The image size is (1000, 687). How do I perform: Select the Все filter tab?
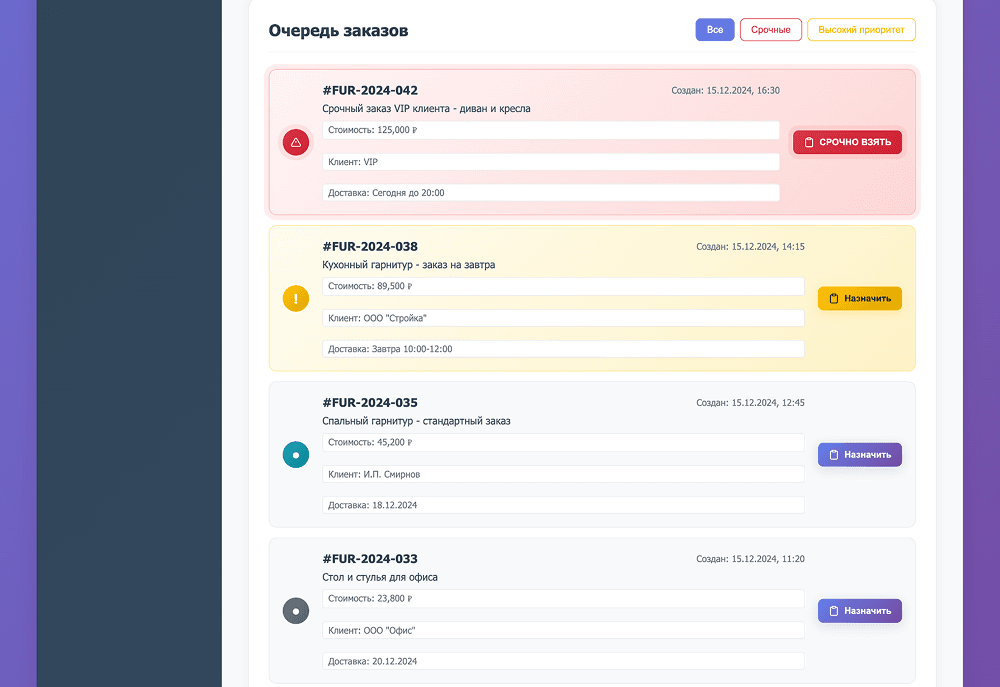(715, 30)
